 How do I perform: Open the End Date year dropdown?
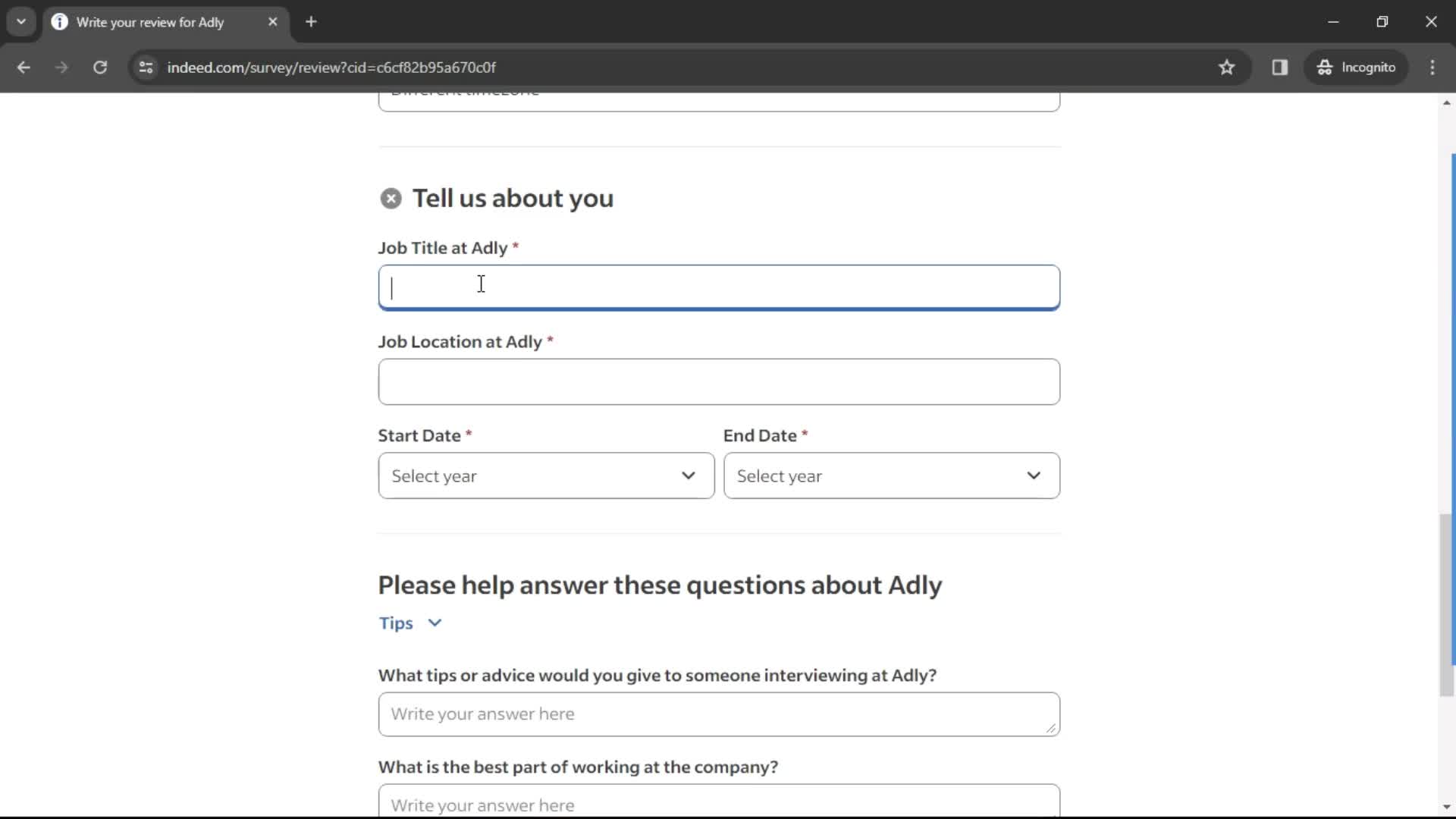click(x=891, y=475)
